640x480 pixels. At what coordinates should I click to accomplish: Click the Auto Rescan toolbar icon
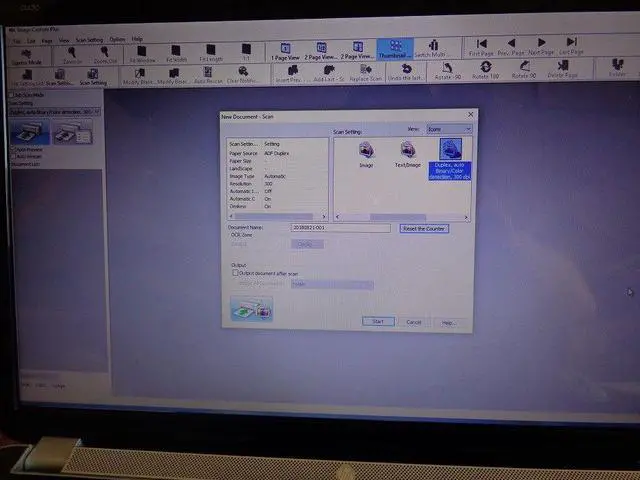click(208, 76)
